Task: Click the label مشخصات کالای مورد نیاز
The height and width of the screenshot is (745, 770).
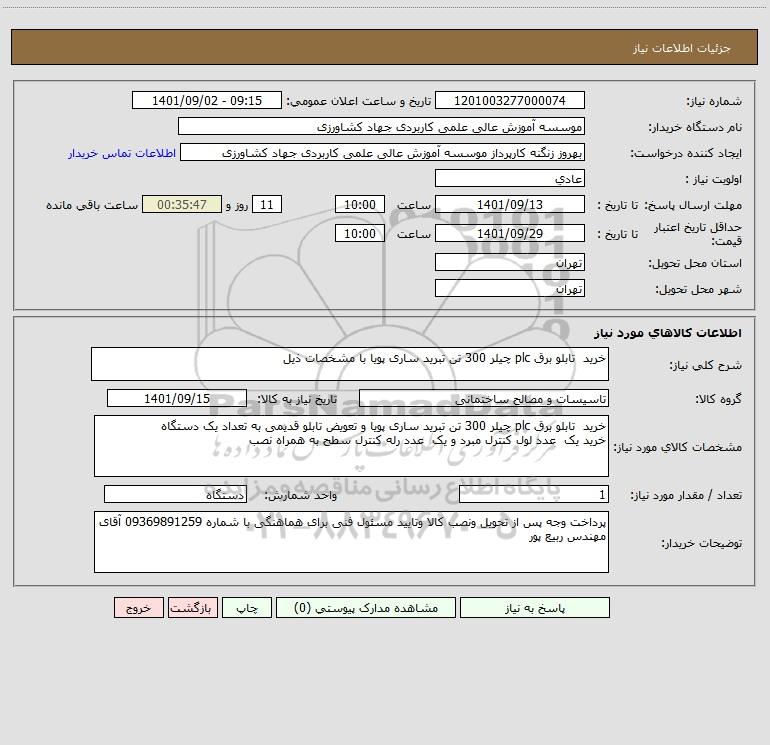Action: [x=678, y=447]
